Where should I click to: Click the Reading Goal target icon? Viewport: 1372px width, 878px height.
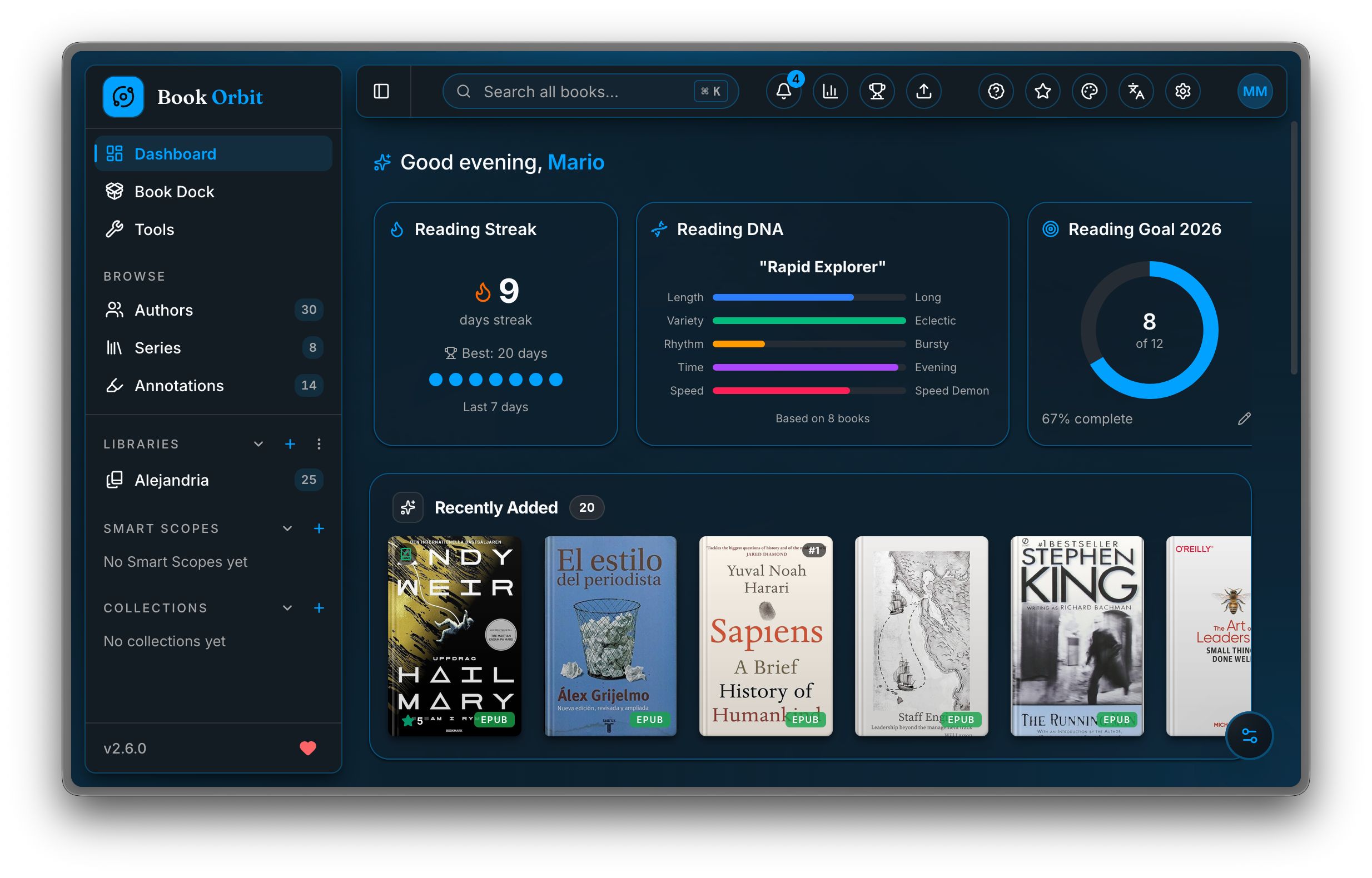(x=1050, y=229)
